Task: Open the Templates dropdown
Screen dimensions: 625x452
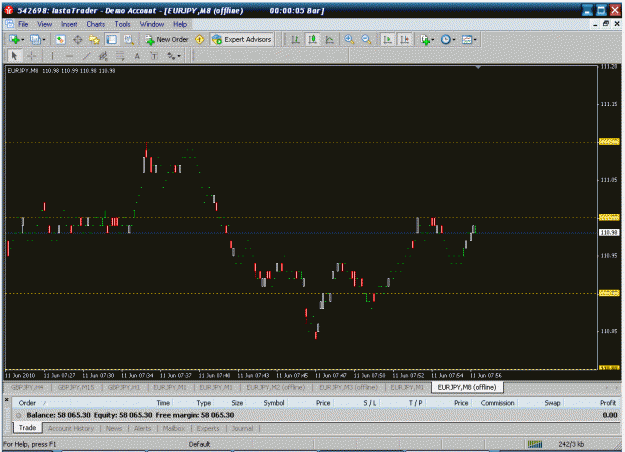Action: 469,39
